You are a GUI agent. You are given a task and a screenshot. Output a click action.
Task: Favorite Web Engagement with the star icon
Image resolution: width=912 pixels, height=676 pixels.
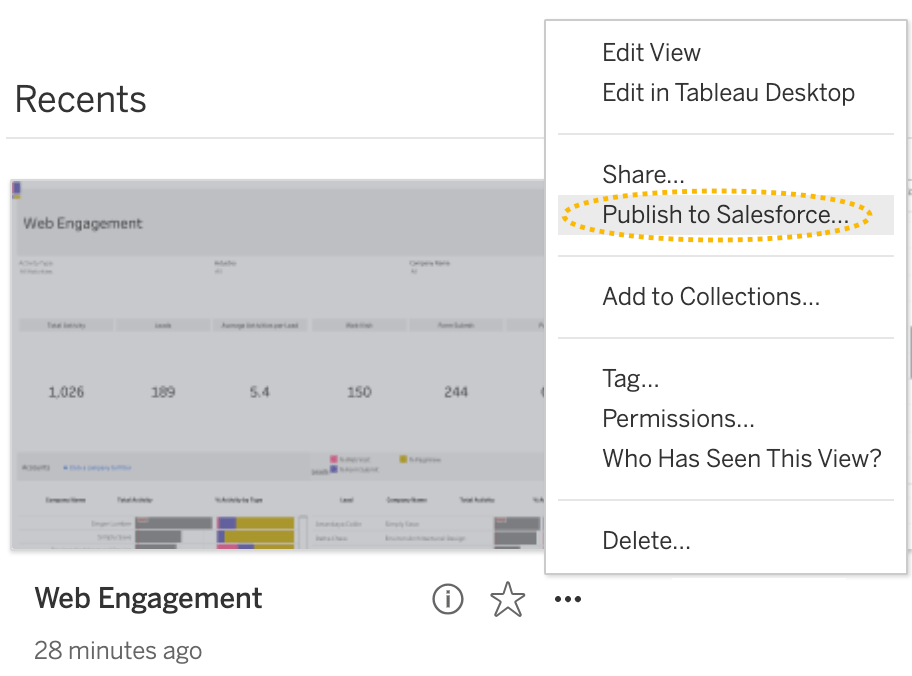[508, 599]
